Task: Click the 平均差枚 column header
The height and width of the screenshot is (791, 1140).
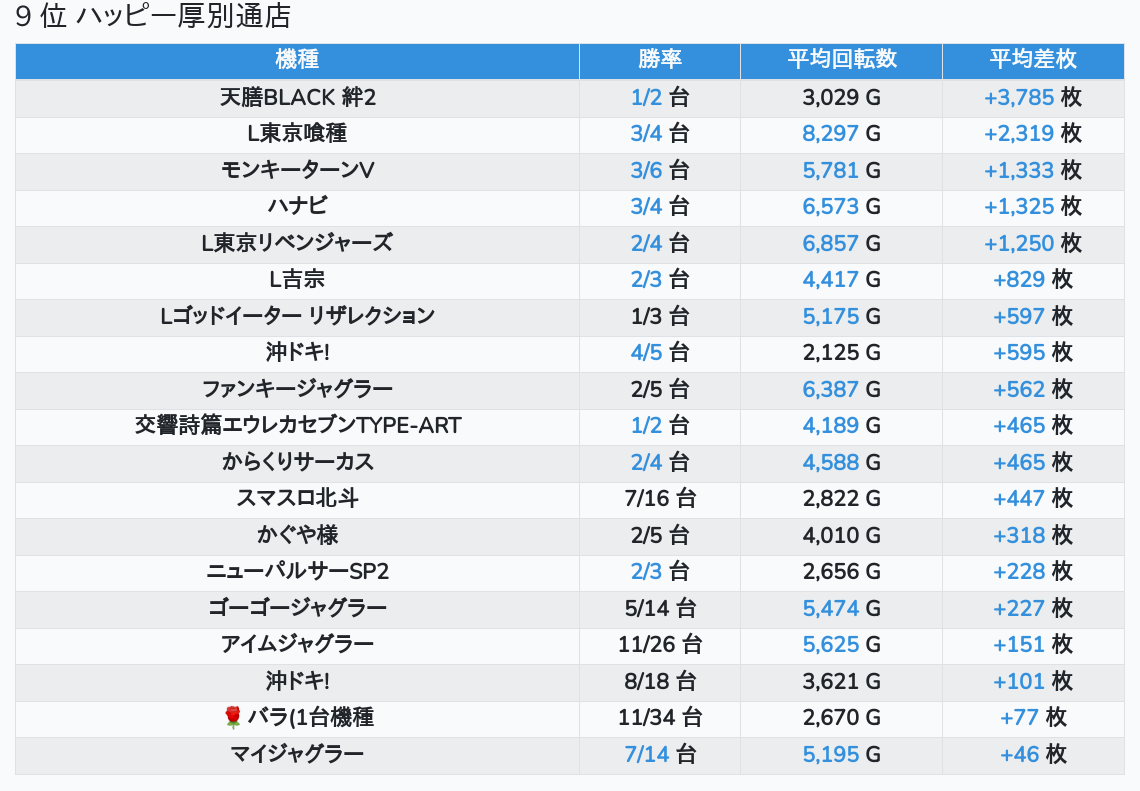Action: pyautogui.click(x=1032, y=59)
